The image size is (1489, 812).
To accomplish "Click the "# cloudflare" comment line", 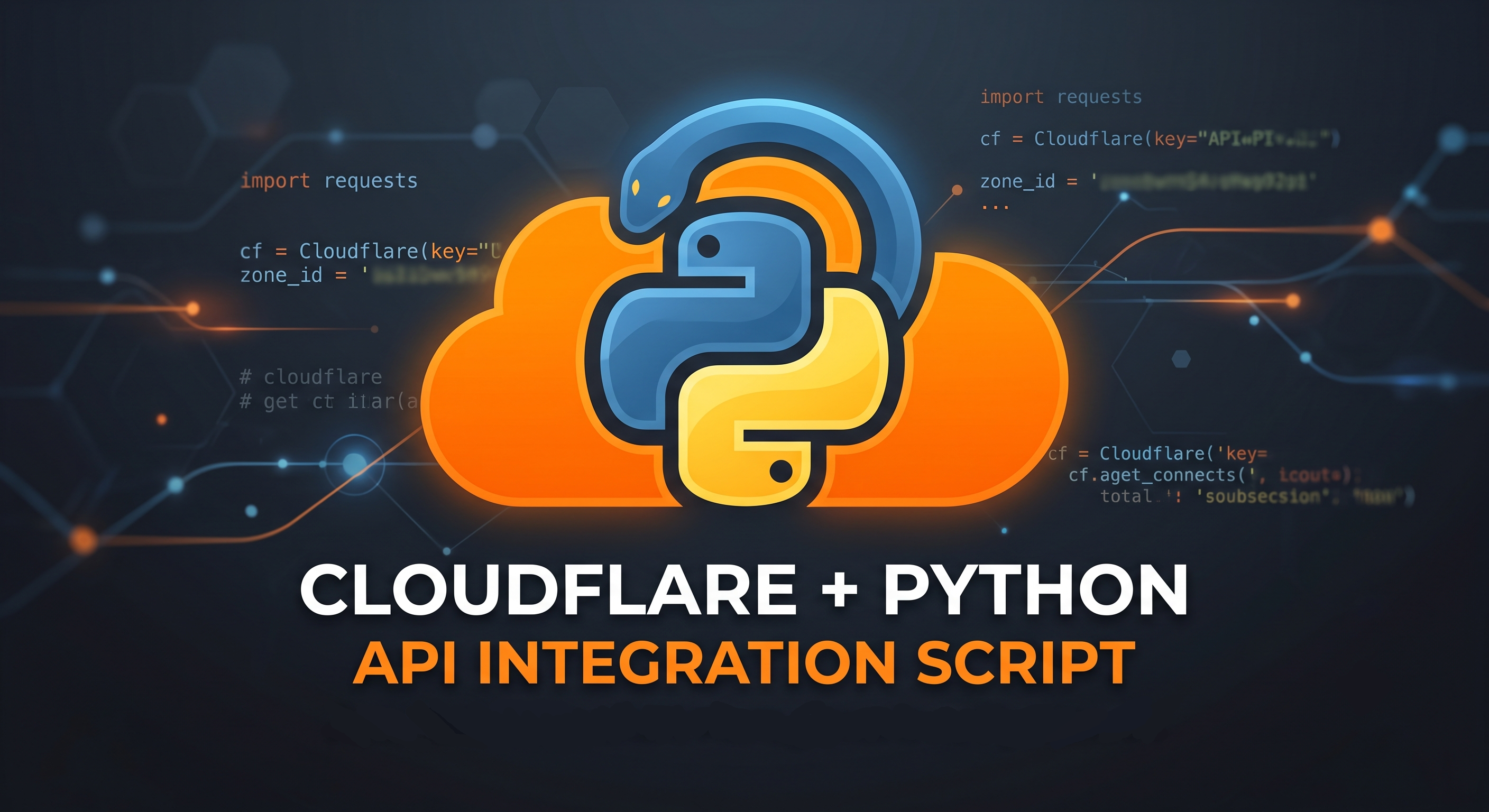I will click(x=311, y=377).
